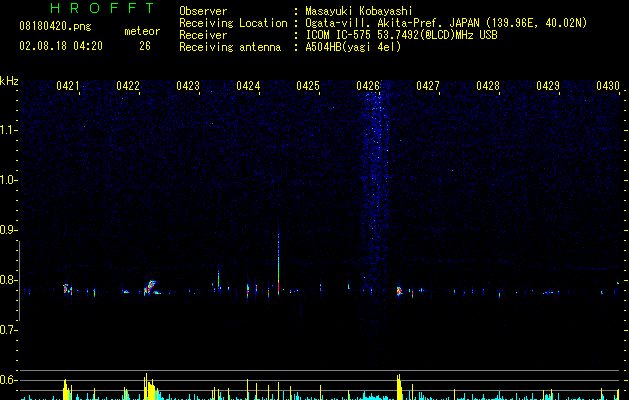Click the Observer field label
The height and width of the screenshot is (400, 629).
[203, 11]
